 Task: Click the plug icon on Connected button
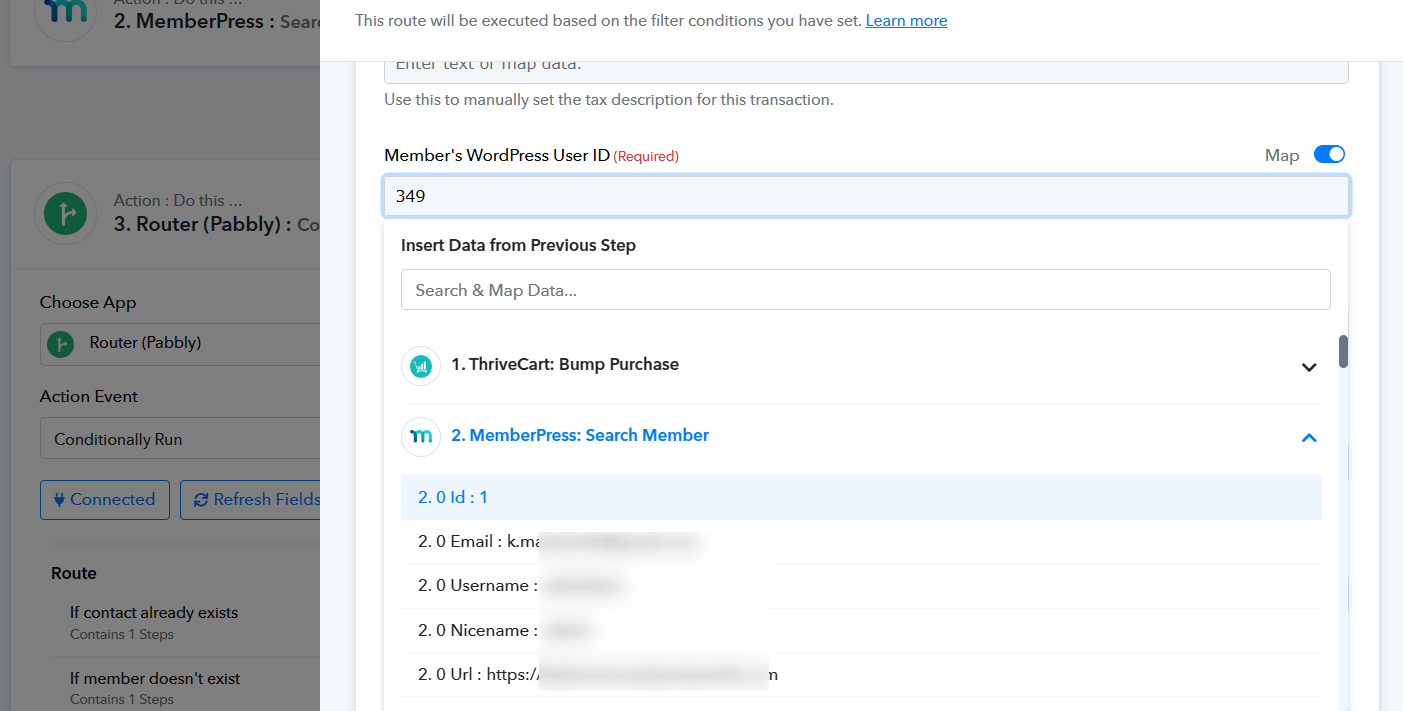[57, 500]
